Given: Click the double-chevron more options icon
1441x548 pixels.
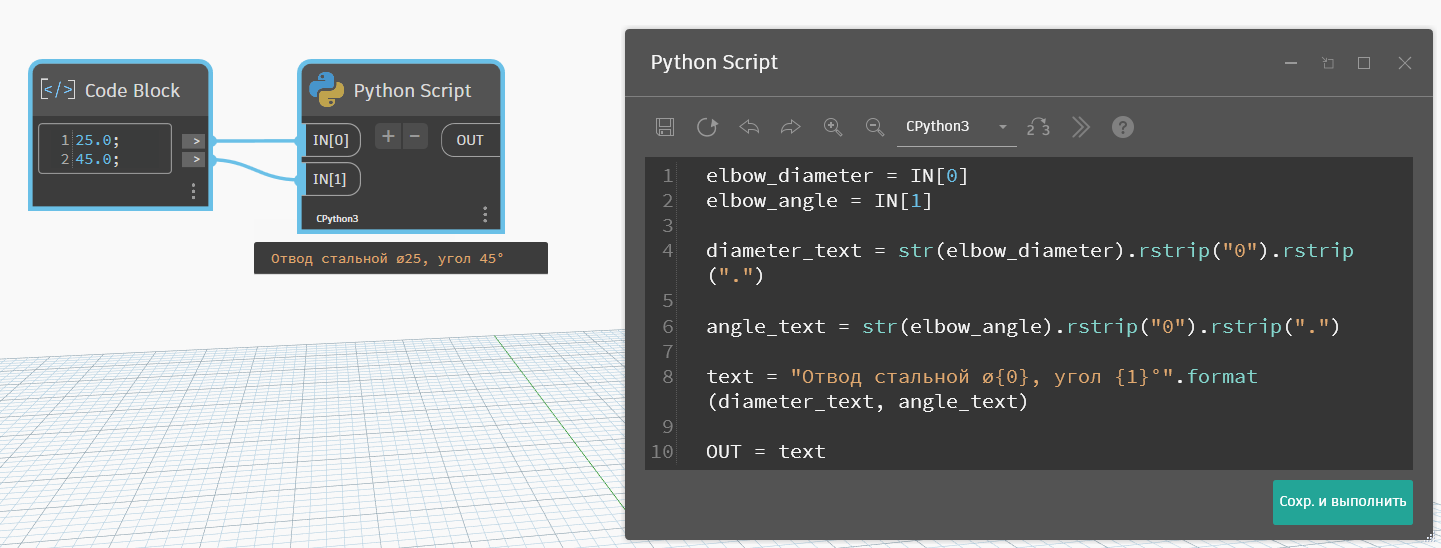Looking at the screenshot, I should [x=1080, y=127].
